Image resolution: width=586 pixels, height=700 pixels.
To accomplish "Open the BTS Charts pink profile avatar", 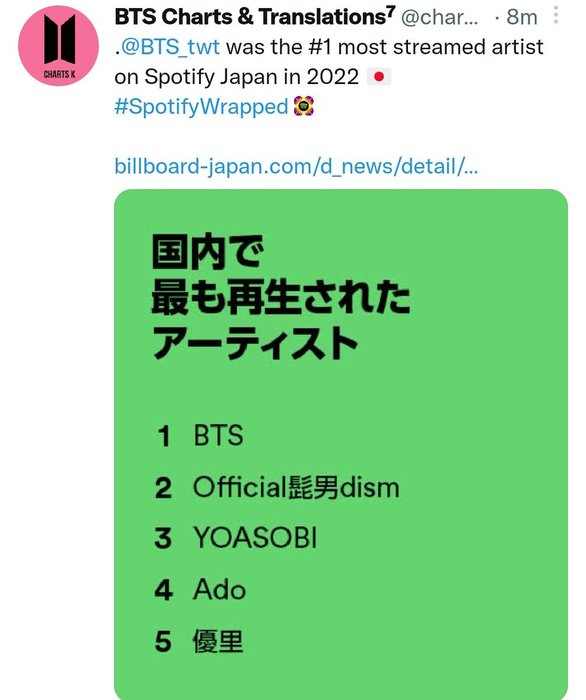I will coord(58,46).
